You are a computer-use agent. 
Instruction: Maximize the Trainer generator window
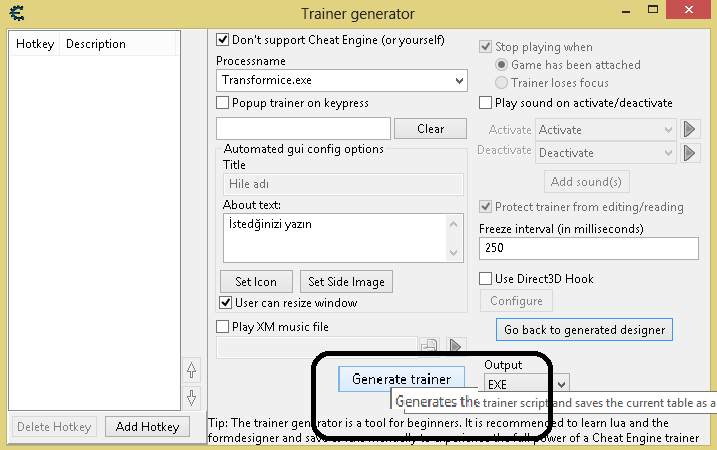(653, 10)
